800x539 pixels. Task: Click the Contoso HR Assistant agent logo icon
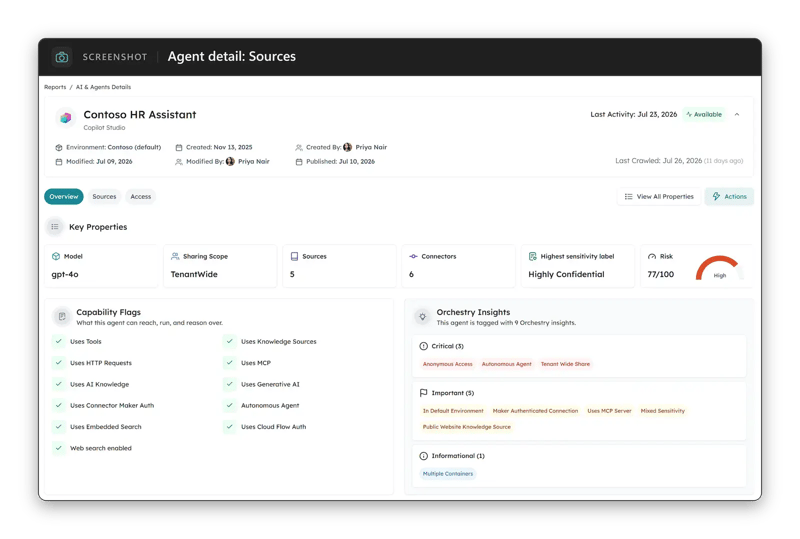[x=65, y=118]
